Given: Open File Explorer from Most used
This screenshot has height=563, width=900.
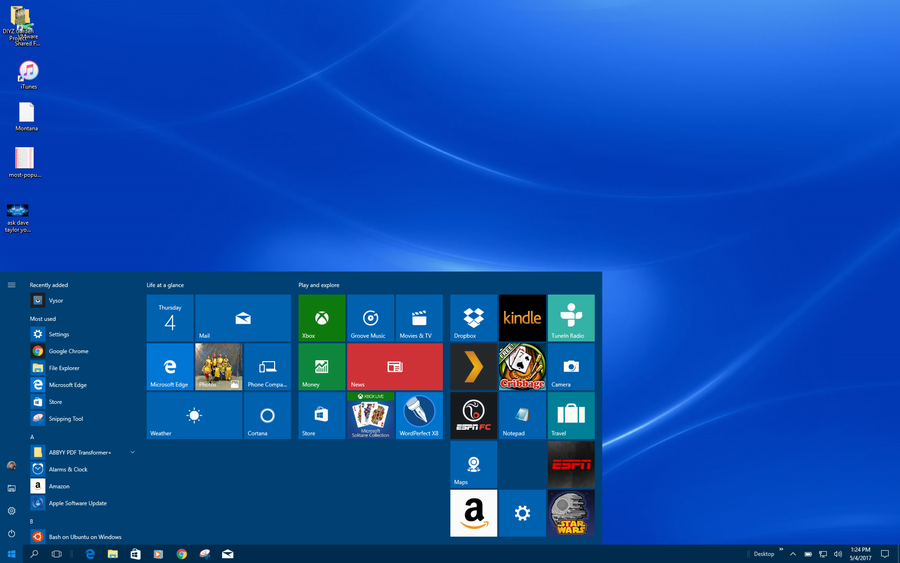Looking at the screenshot, I should coord(83,368).
